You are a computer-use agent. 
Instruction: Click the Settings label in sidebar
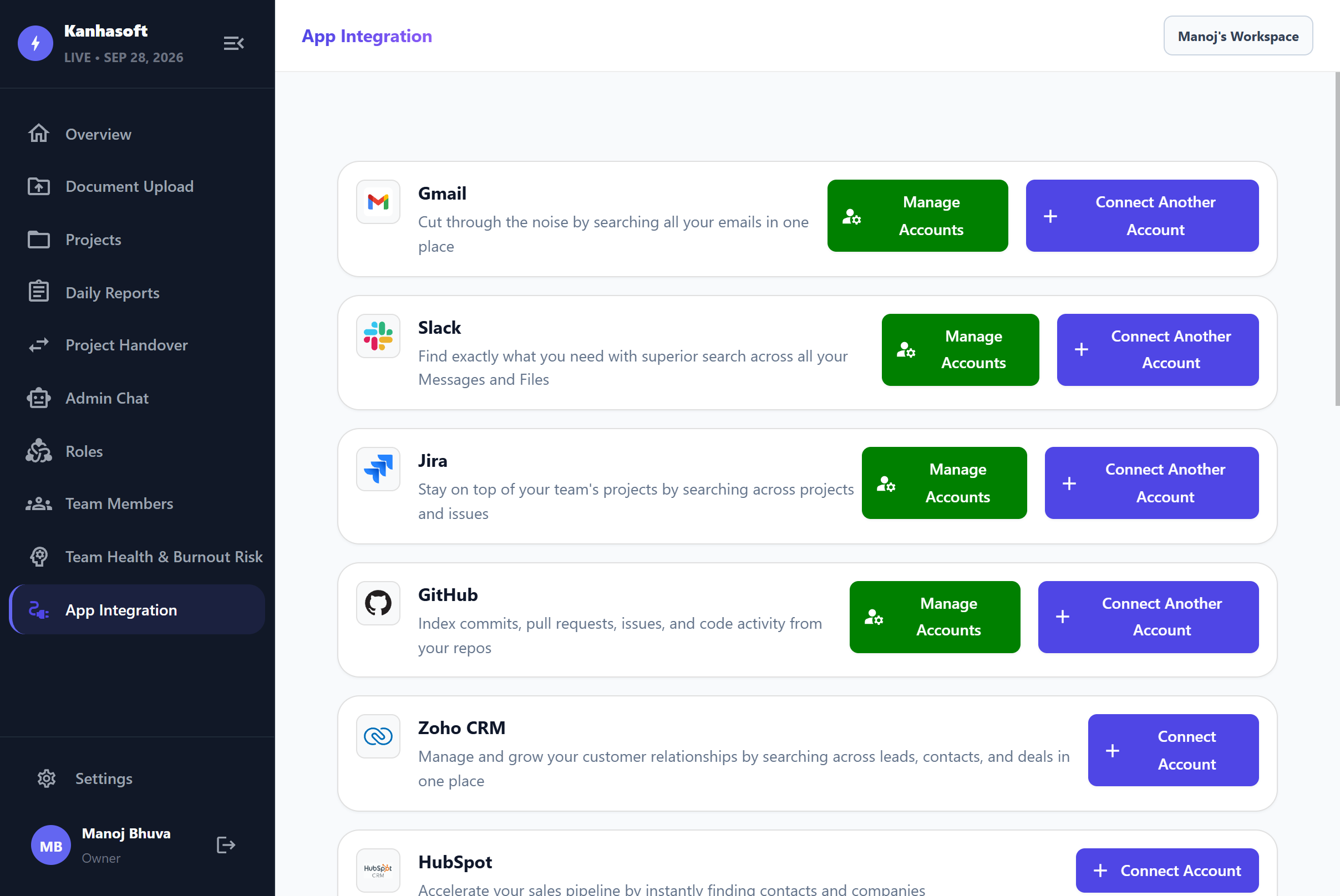(x=104, y=779)
